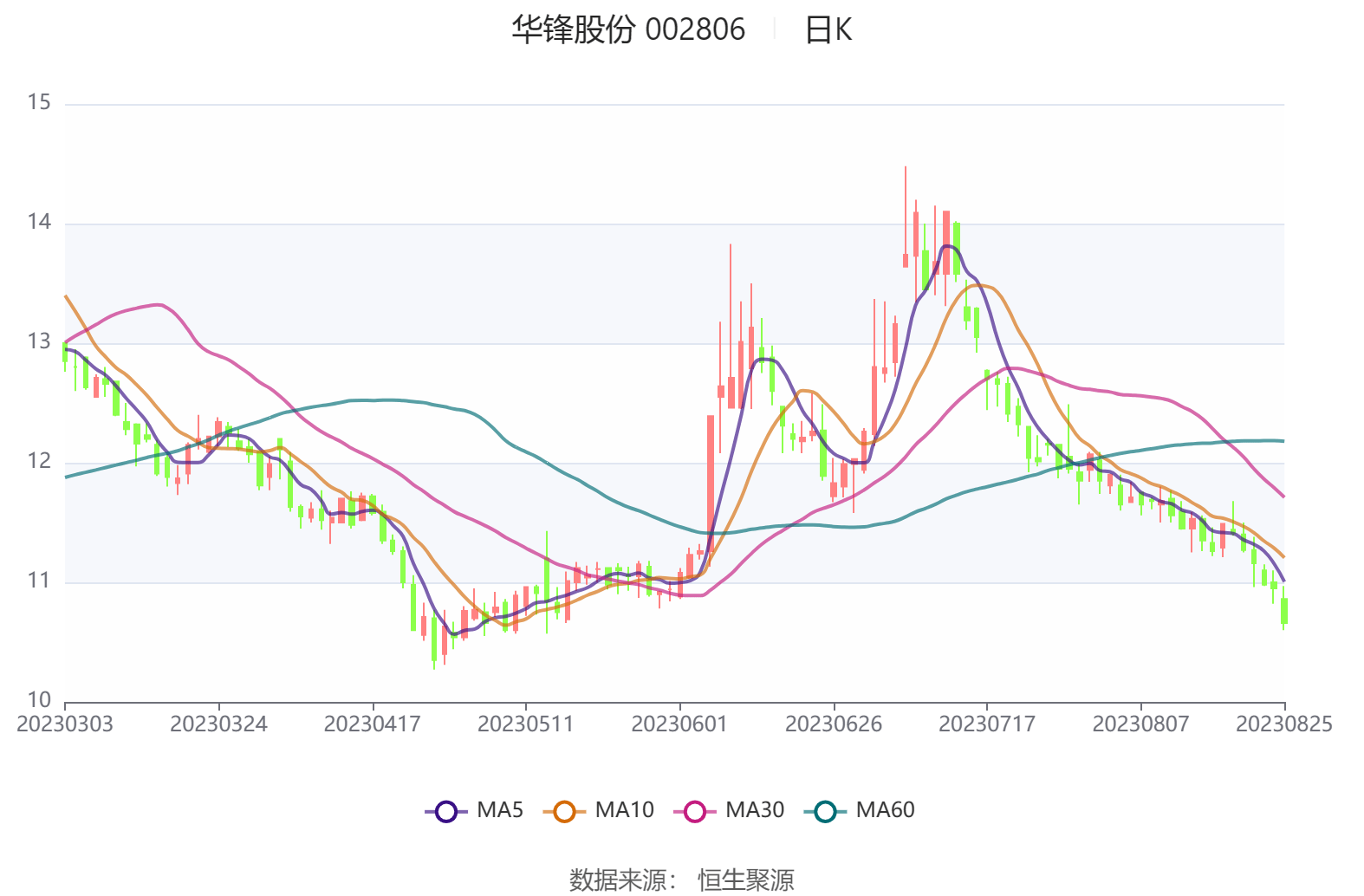Click the data source text 恒生聚源

coord(746,880)
